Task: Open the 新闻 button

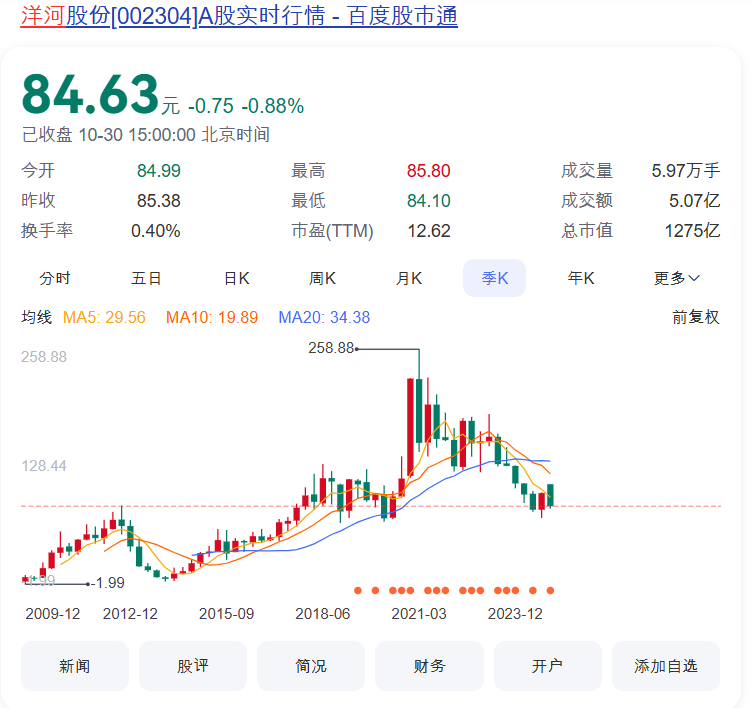Action: [x=75, y=666]
